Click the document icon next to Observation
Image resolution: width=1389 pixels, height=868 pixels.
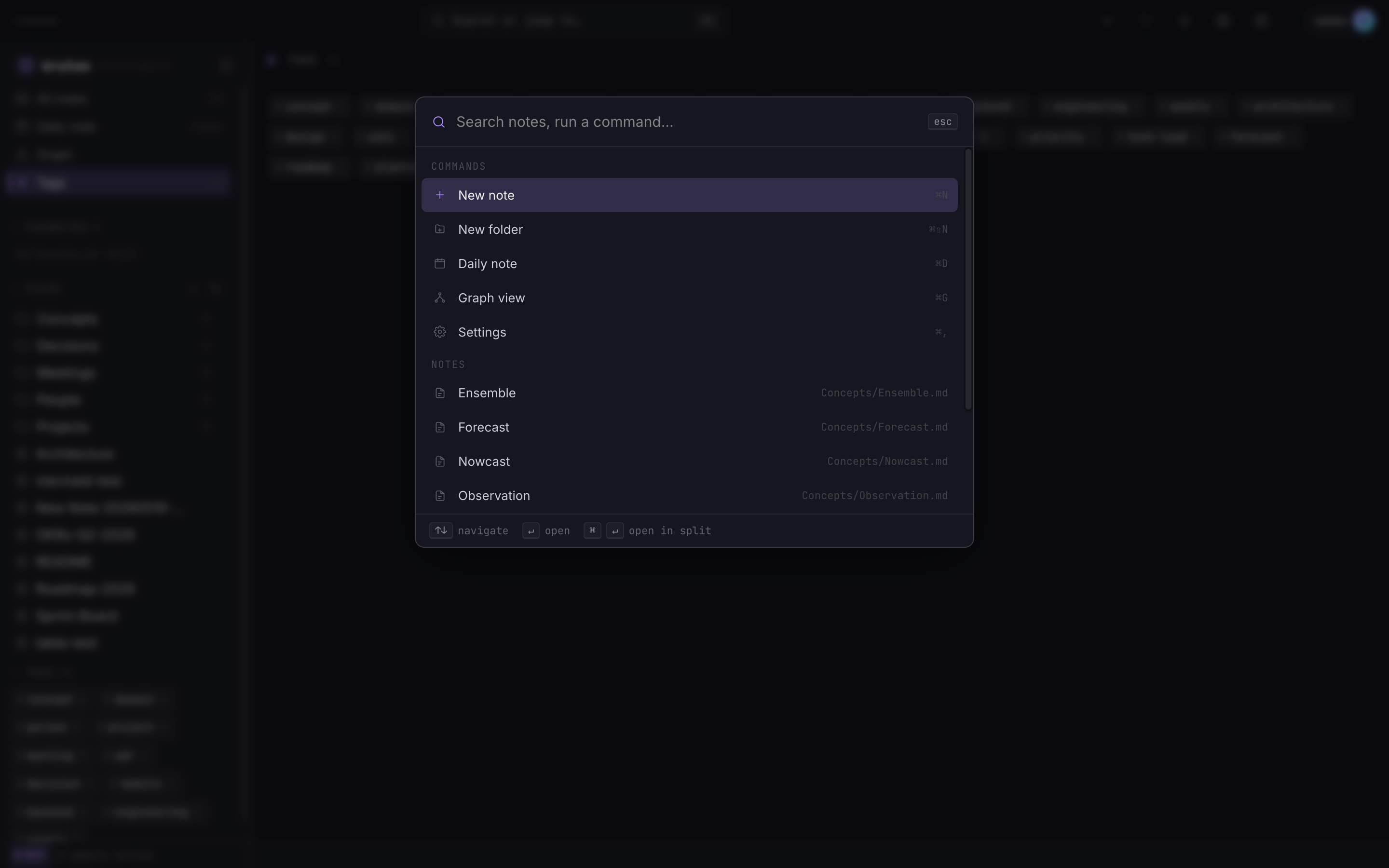pos(440,495)
